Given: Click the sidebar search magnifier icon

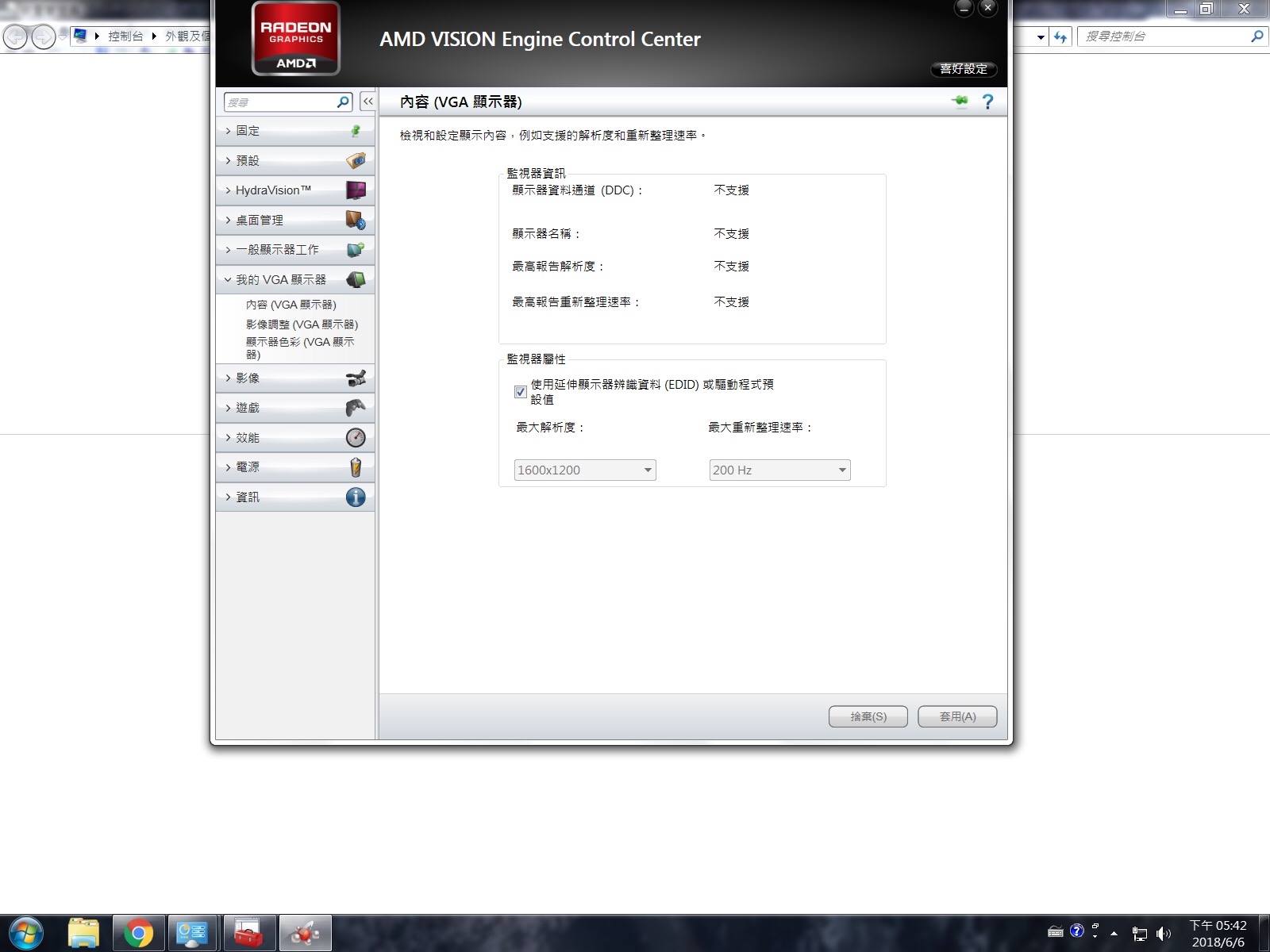Looking at the screenshot, I should (x=343, y=102).
